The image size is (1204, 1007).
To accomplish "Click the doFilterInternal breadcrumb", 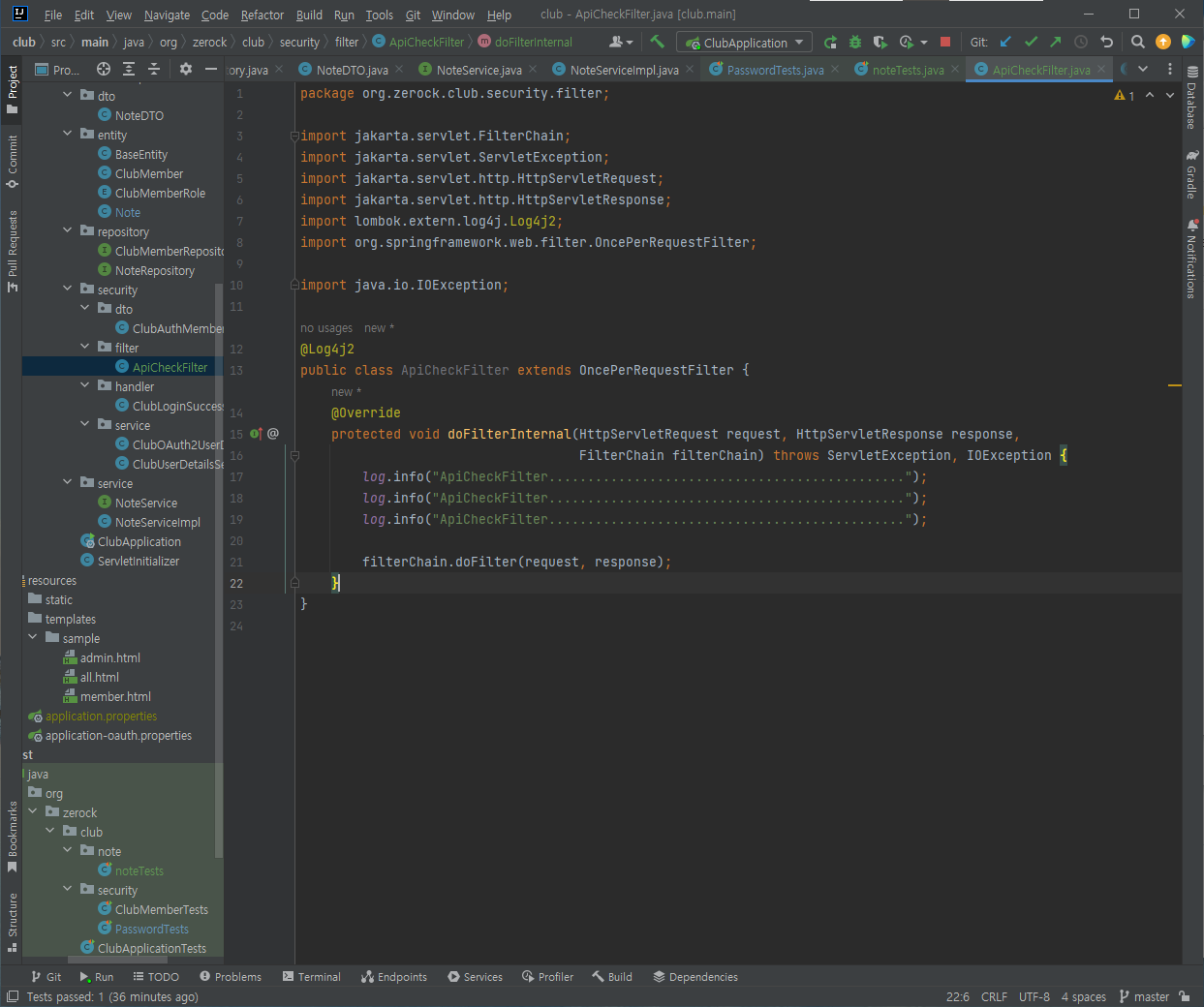I will (533, 42).
